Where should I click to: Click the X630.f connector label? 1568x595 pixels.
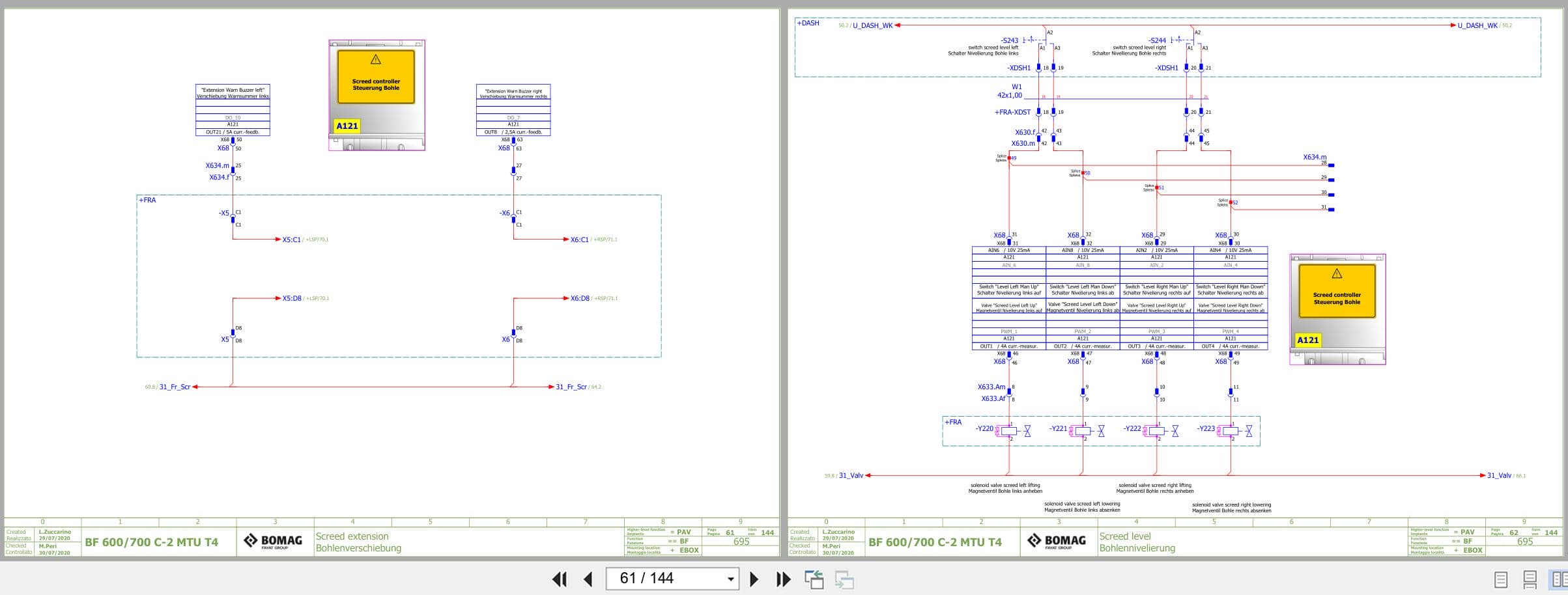(x=1025, y=132)
